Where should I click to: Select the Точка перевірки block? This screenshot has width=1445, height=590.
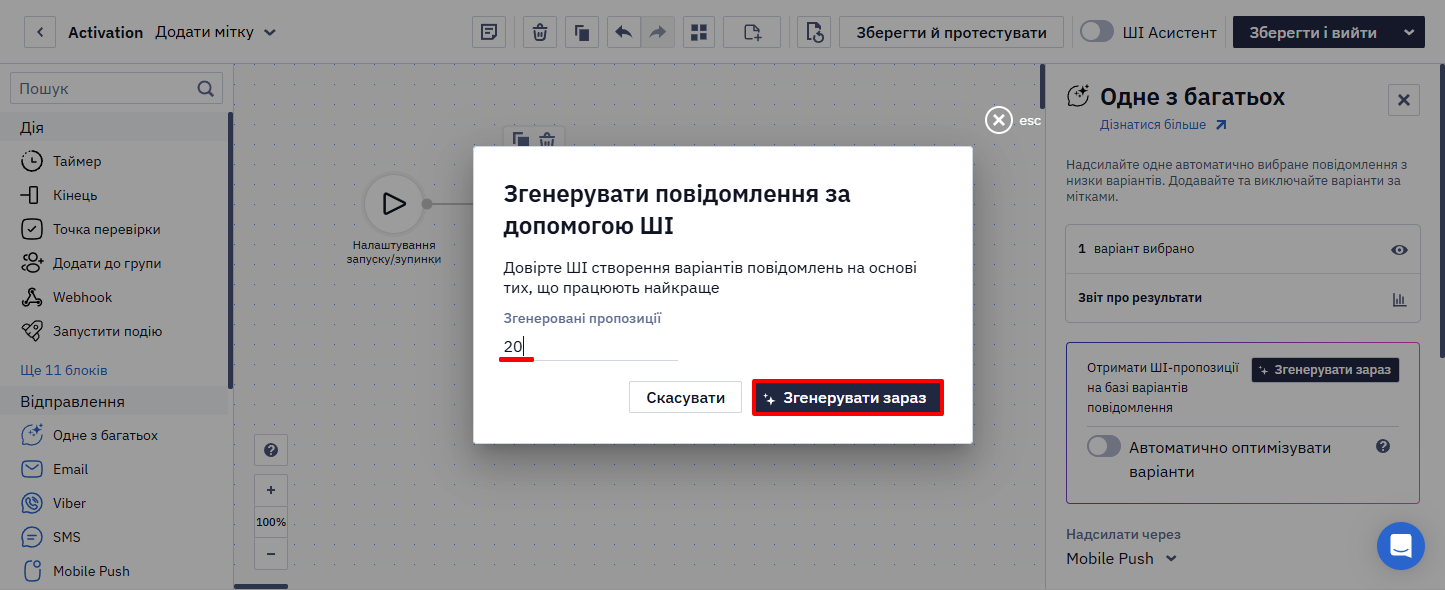(106, 229)
